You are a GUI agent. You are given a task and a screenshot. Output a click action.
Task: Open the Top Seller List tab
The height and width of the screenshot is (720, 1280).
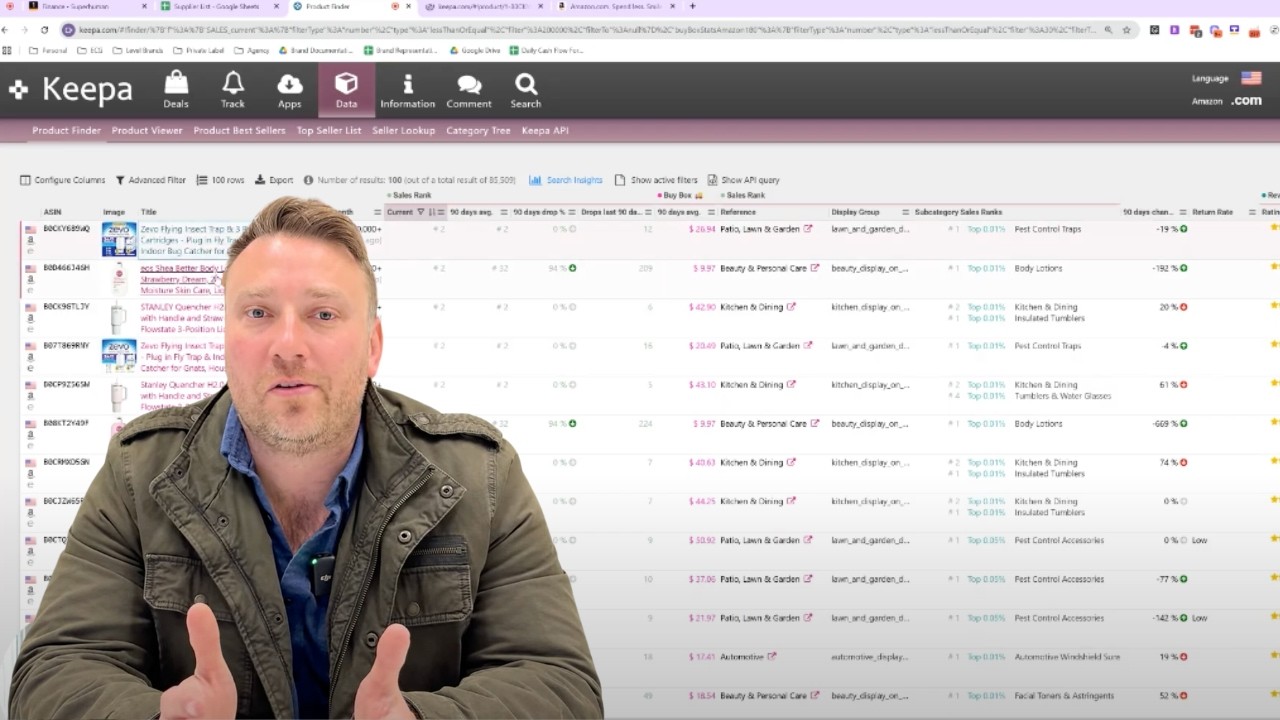pyautogui.click(x=329, y=130)
